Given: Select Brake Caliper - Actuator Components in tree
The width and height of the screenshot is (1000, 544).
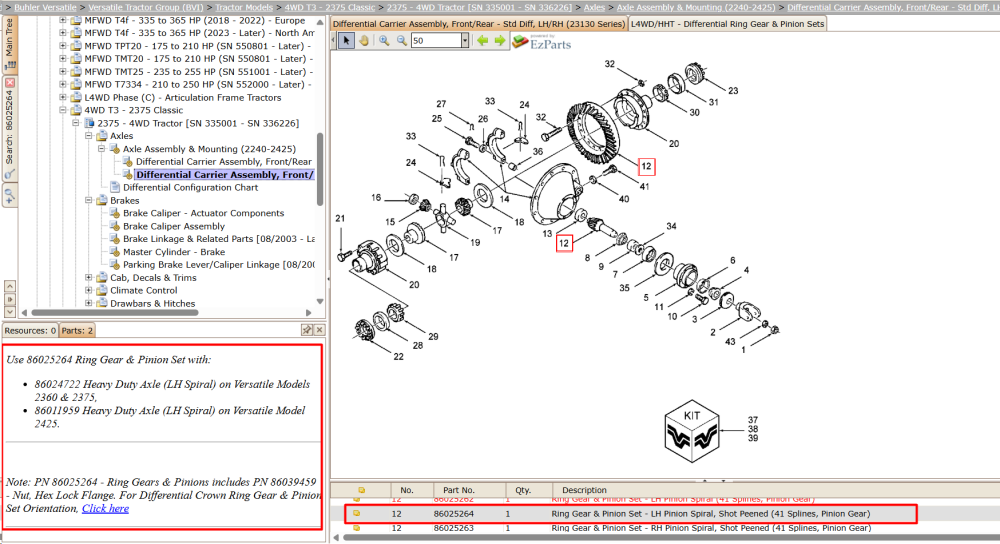Looking at the screenshot, I should tap(203, 213).
